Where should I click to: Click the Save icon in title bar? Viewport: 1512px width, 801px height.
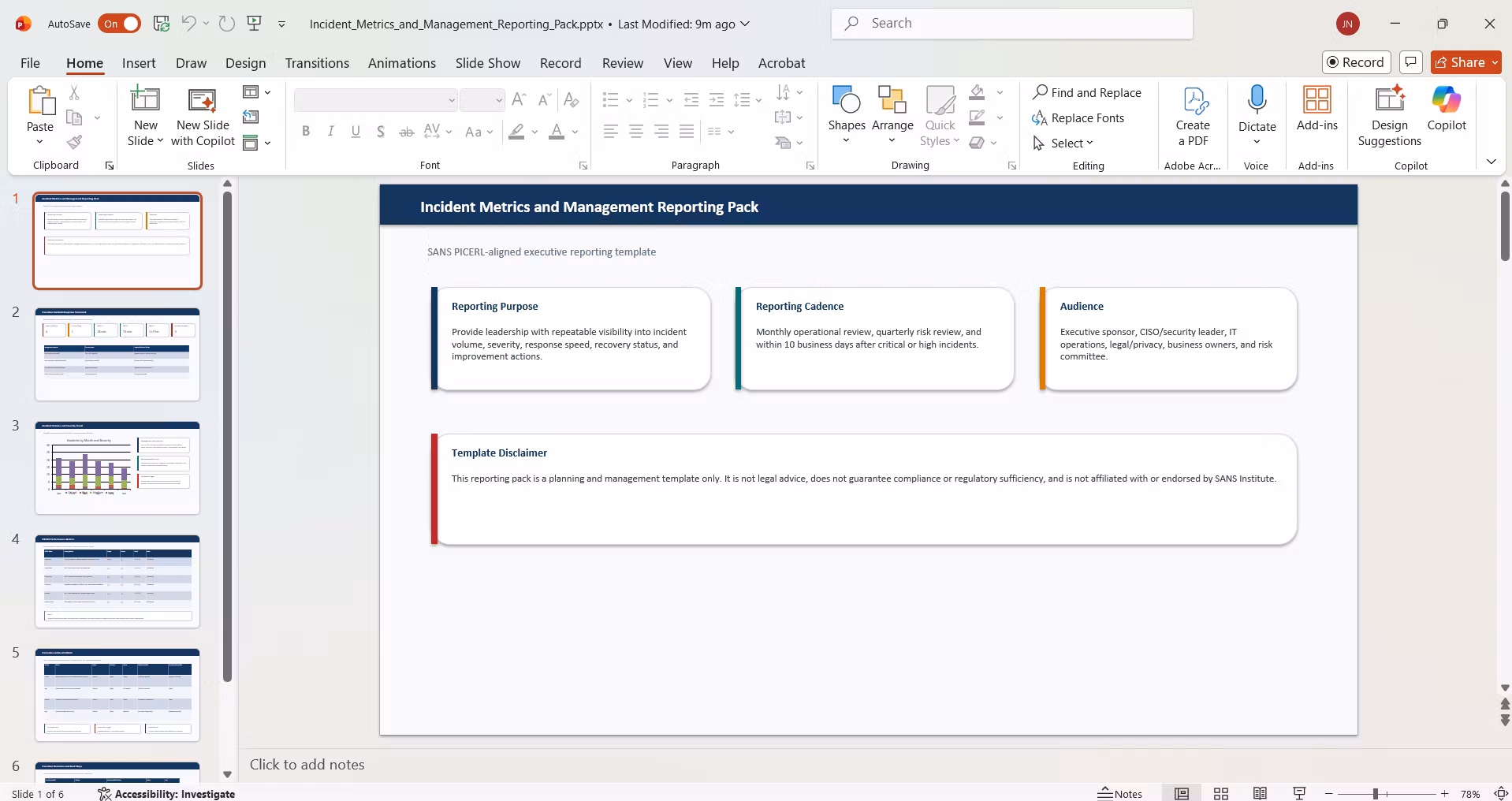pos(162,24)
